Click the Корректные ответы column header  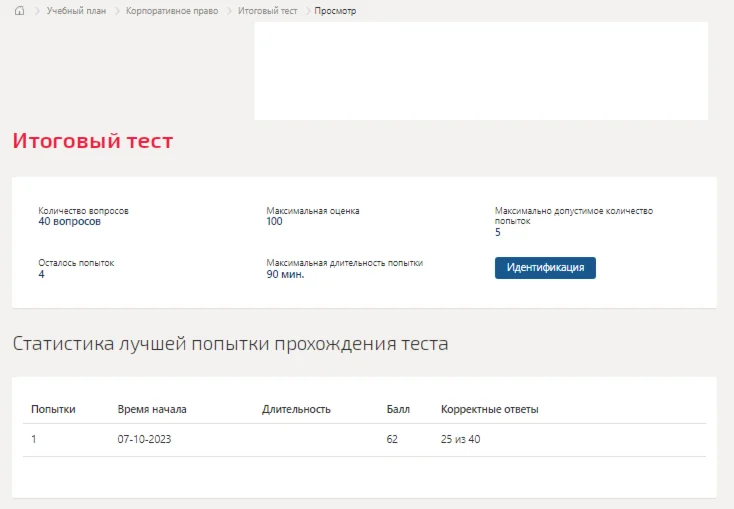click(x=490, y=409)
